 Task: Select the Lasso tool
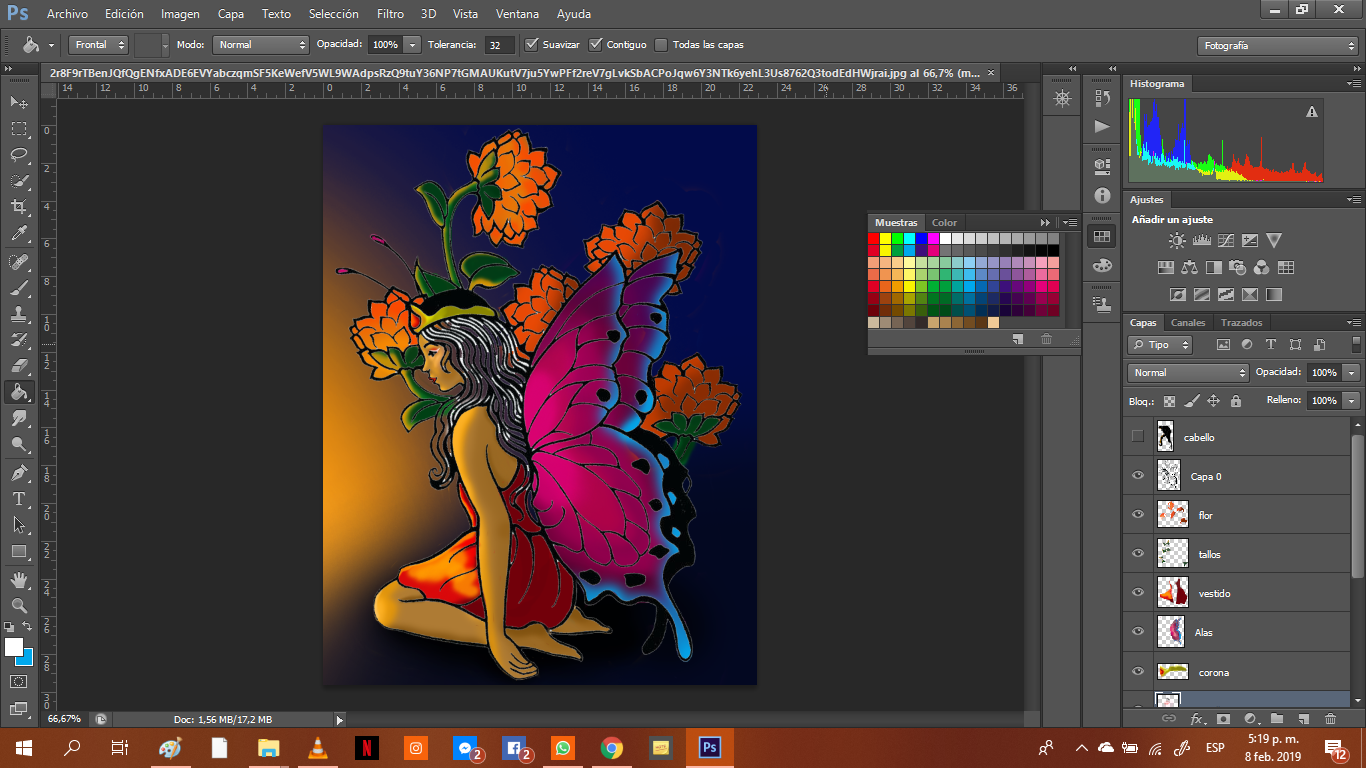pyautogui.click(x=19, y=154)
